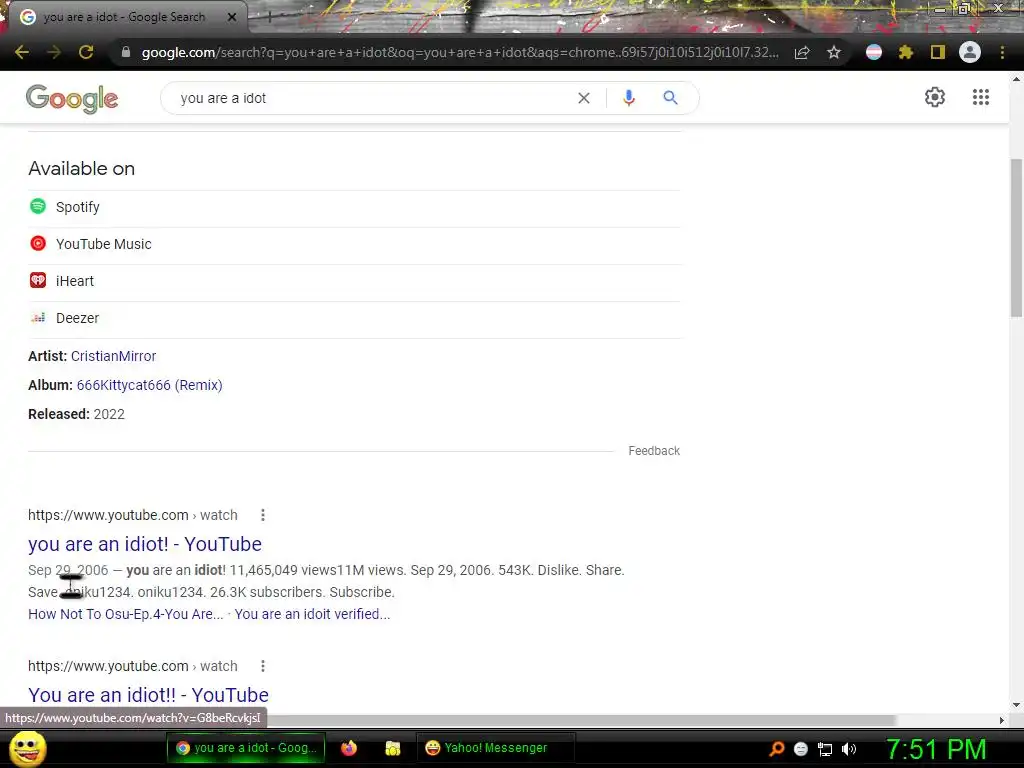Open Chrome three-dot menu
This screenshot has width=1024, height=768.
(x=1002, y=52)
